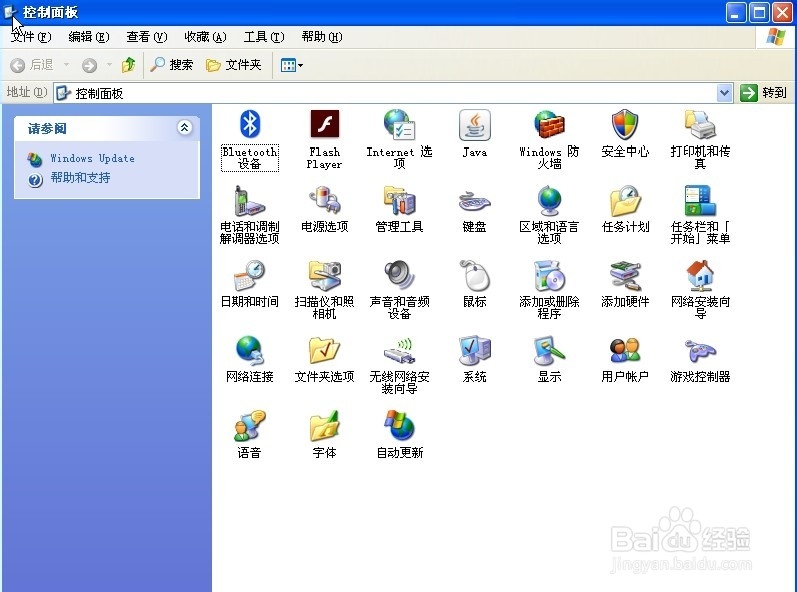This screenshot has height=592, width=797.
Task: Open 管理工具 icon
Action: pos(399,200)
